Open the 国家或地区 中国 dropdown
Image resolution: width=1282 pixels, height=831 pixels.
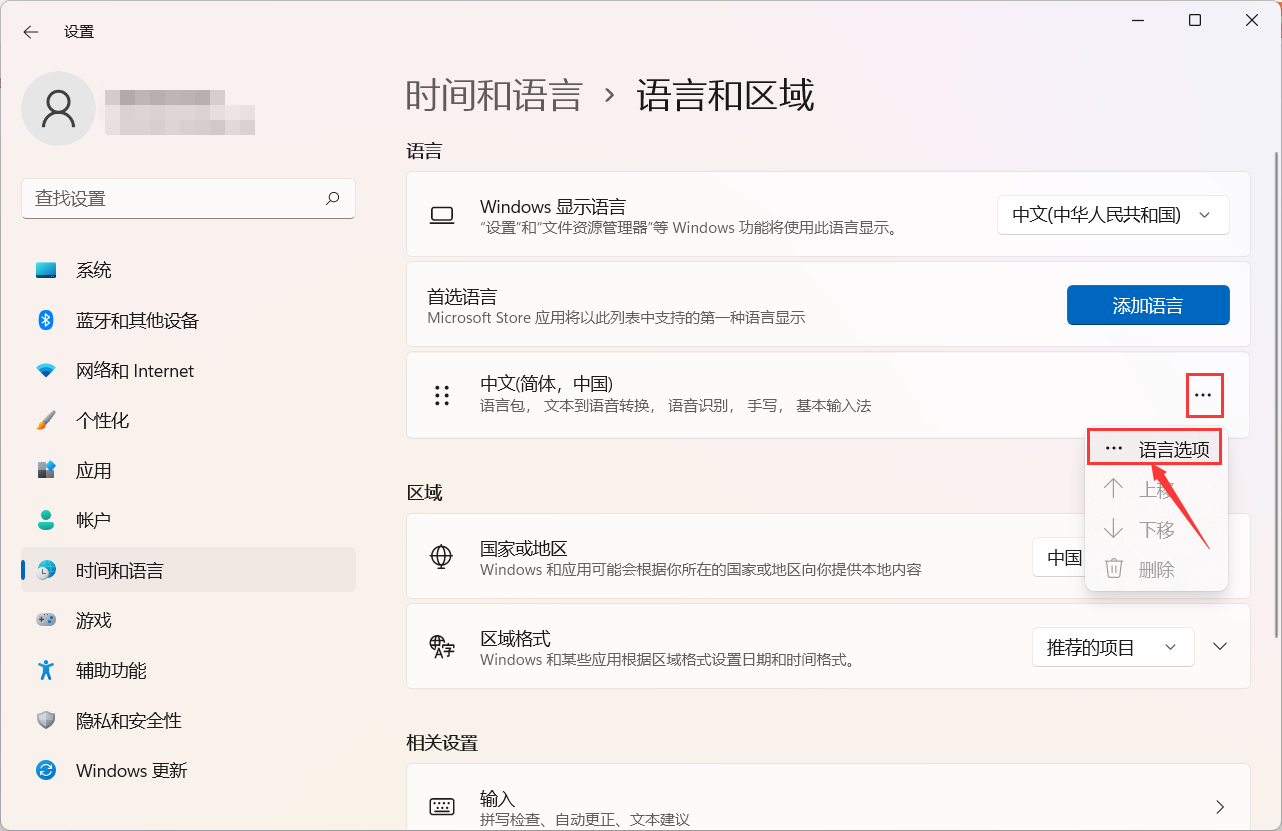(x=1060, y=557)
